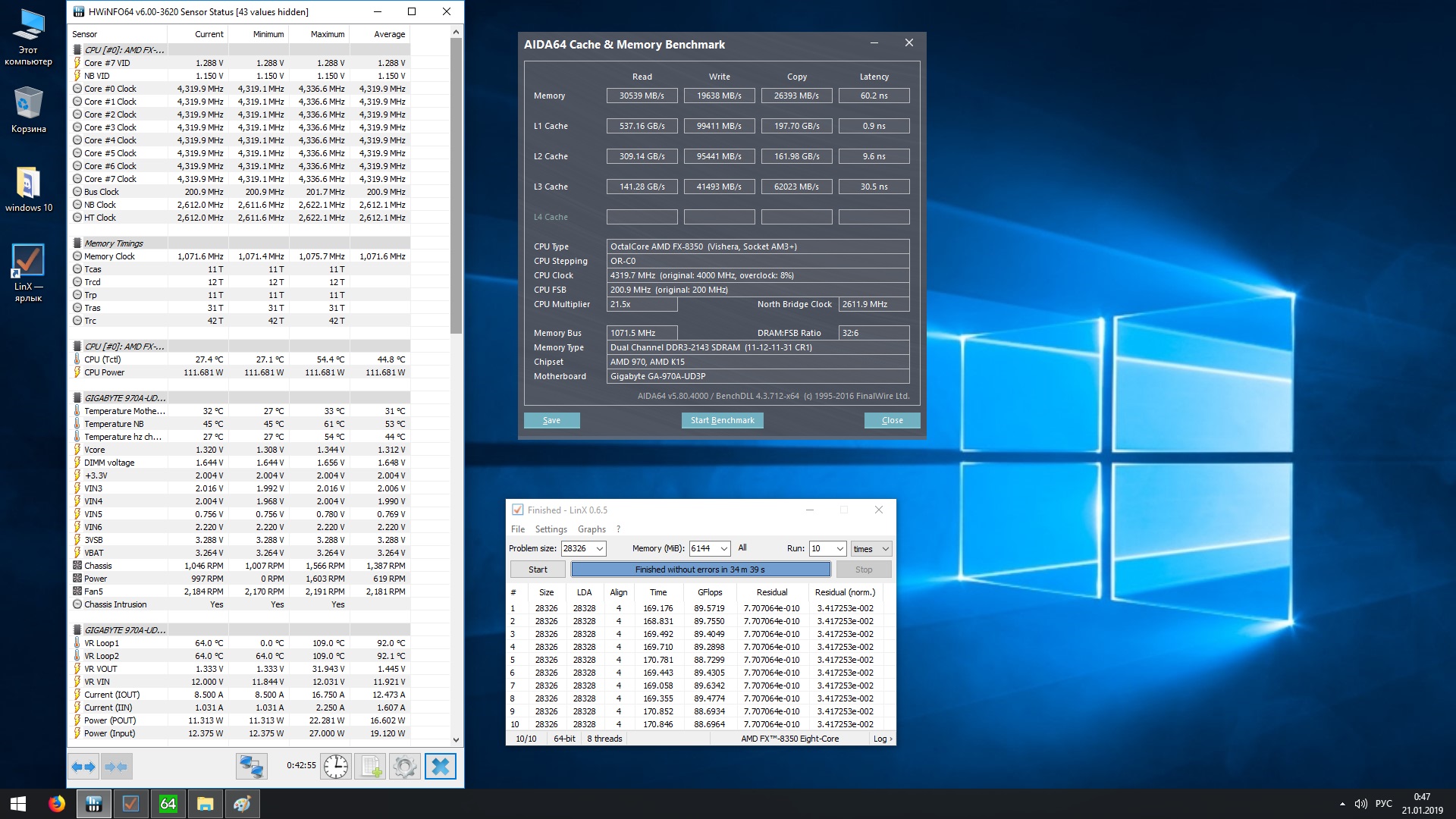
Task: Click the network remote monitoring icon in HWiNFO
Action: (251, 767)
